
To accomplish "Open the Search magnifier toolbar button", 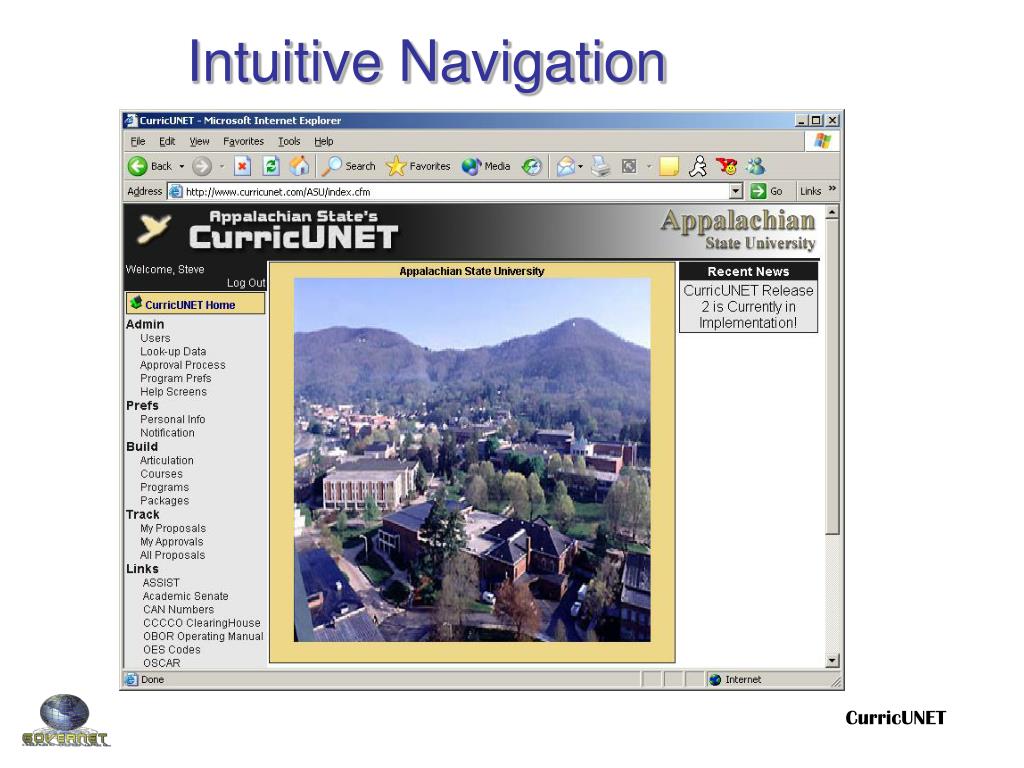I will pos(349,167).
